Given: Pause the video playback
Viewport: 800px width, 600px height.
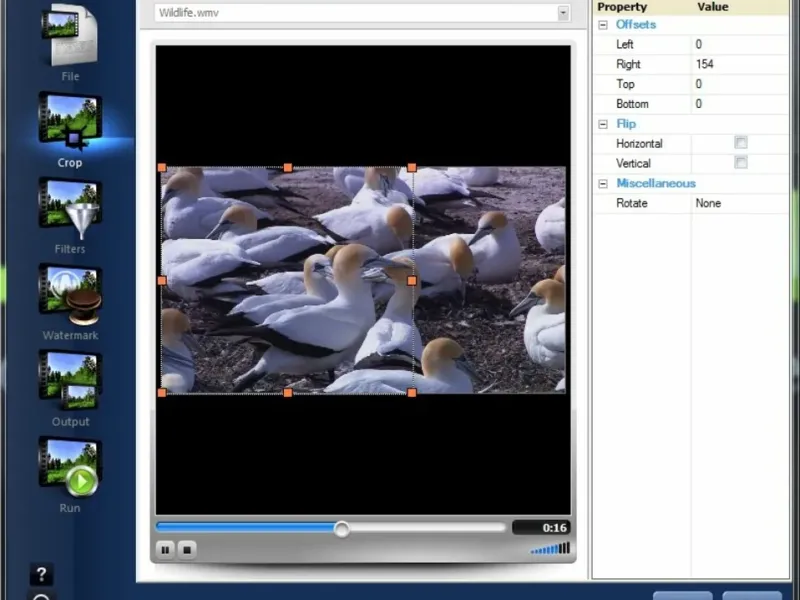Looking at the screenshot, I should (165, 549).
